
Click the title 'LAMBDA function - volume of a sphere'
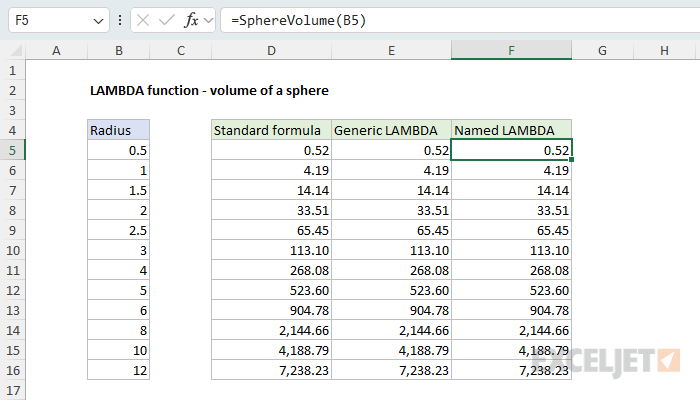pyautogui.click(x=209, y=91)
